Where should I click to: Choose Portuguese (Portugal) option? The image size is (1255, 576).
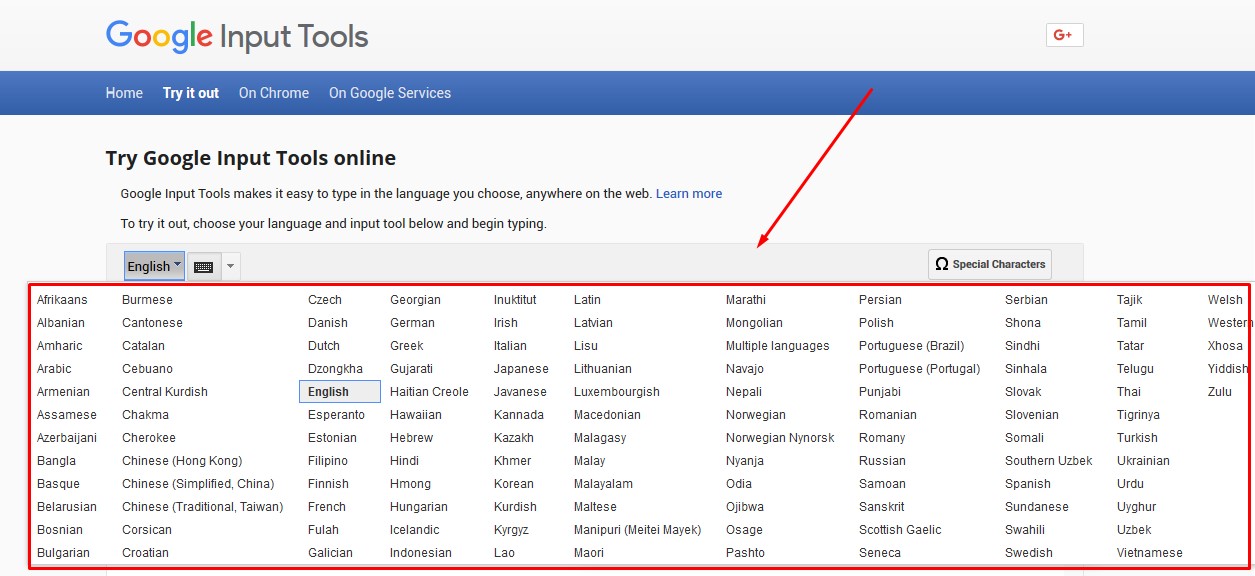[x=920, y=369]
